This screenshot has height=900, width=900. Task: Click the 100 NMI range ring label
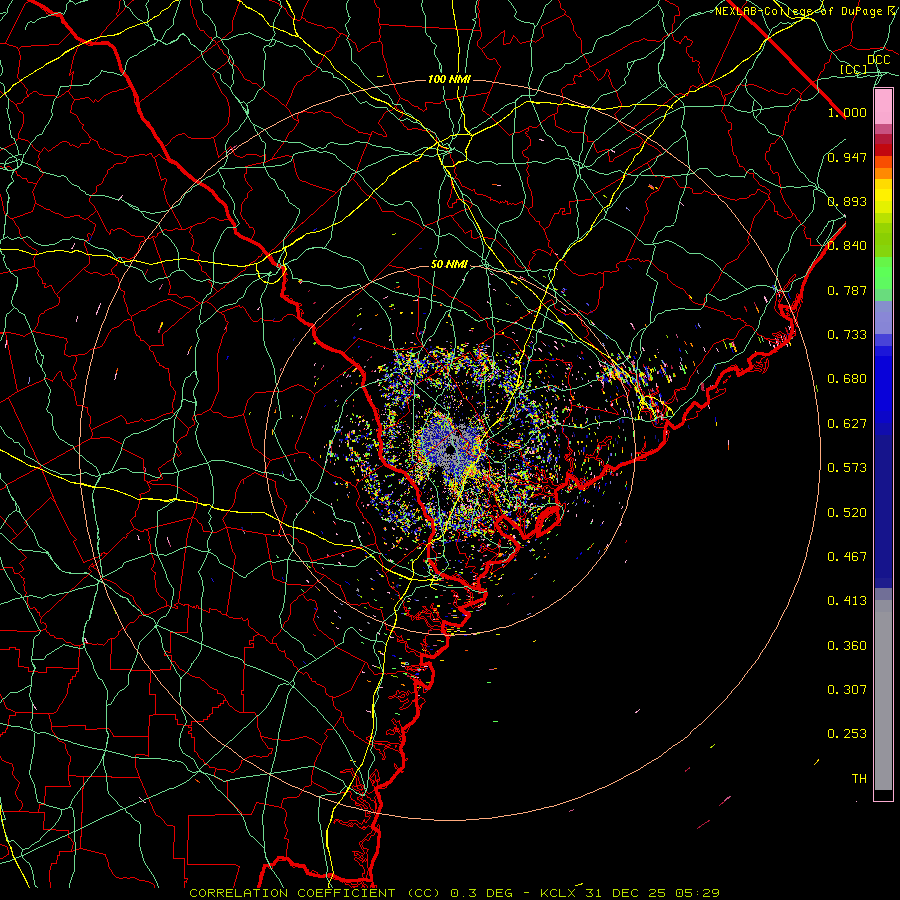(449, 79)
